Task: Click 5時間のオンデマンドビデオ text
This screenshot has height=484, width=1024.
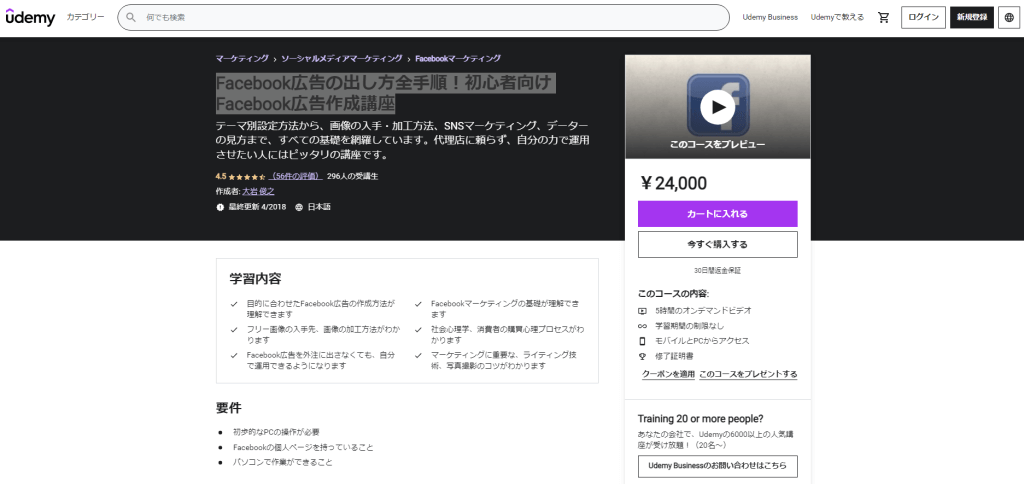Action: point(703,311)
